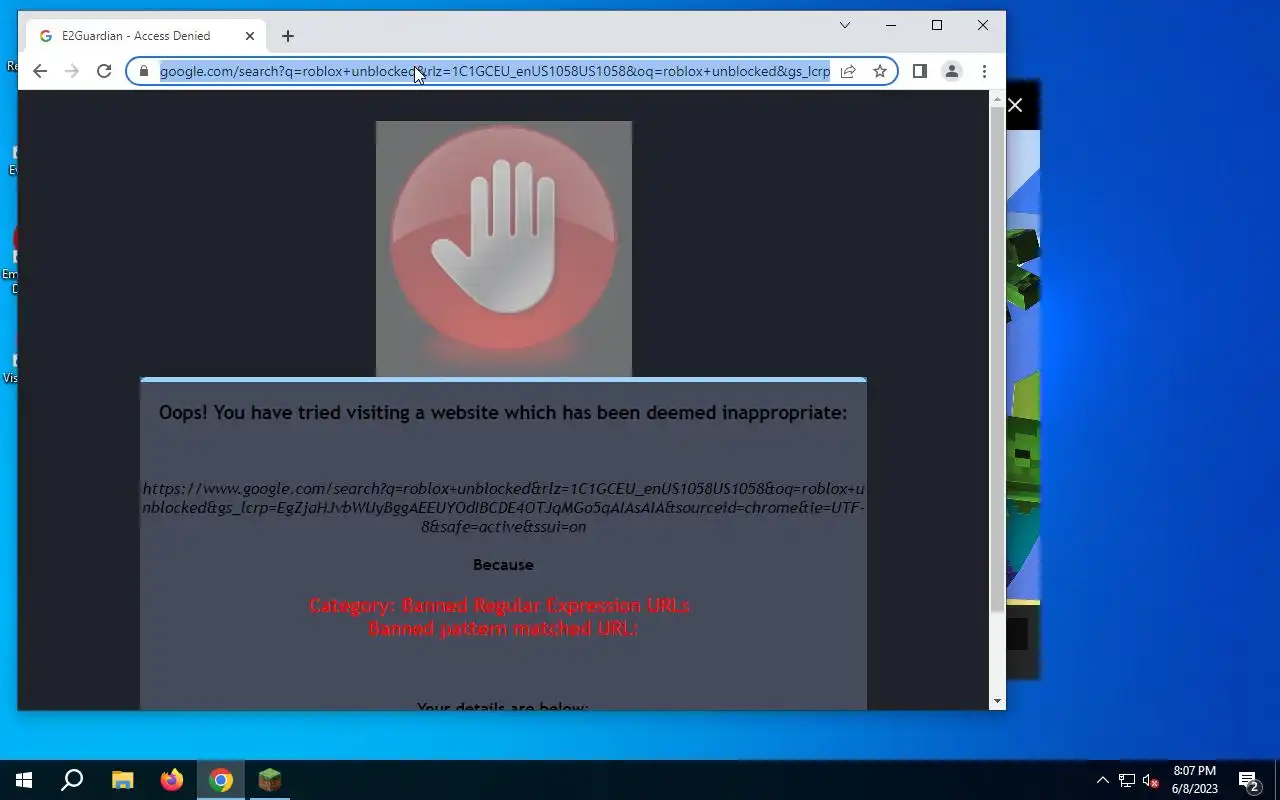Open the tab search dropdown
The image size is (1280, 800).
[845, 25]
